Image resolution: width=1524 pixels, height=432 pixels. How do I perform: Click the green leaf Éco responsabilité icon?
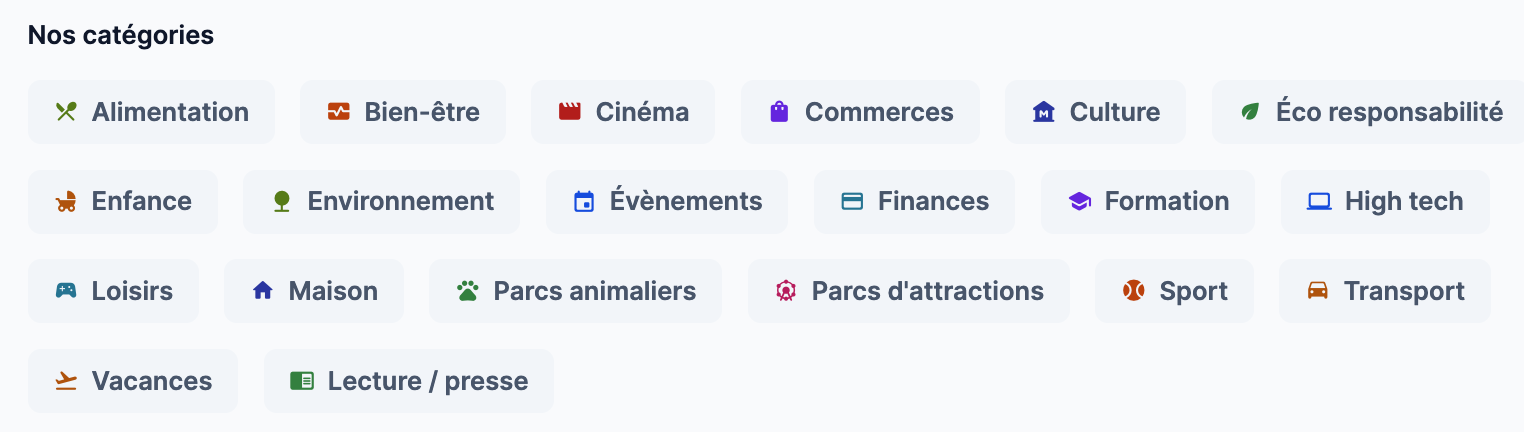click(1250, 112)
